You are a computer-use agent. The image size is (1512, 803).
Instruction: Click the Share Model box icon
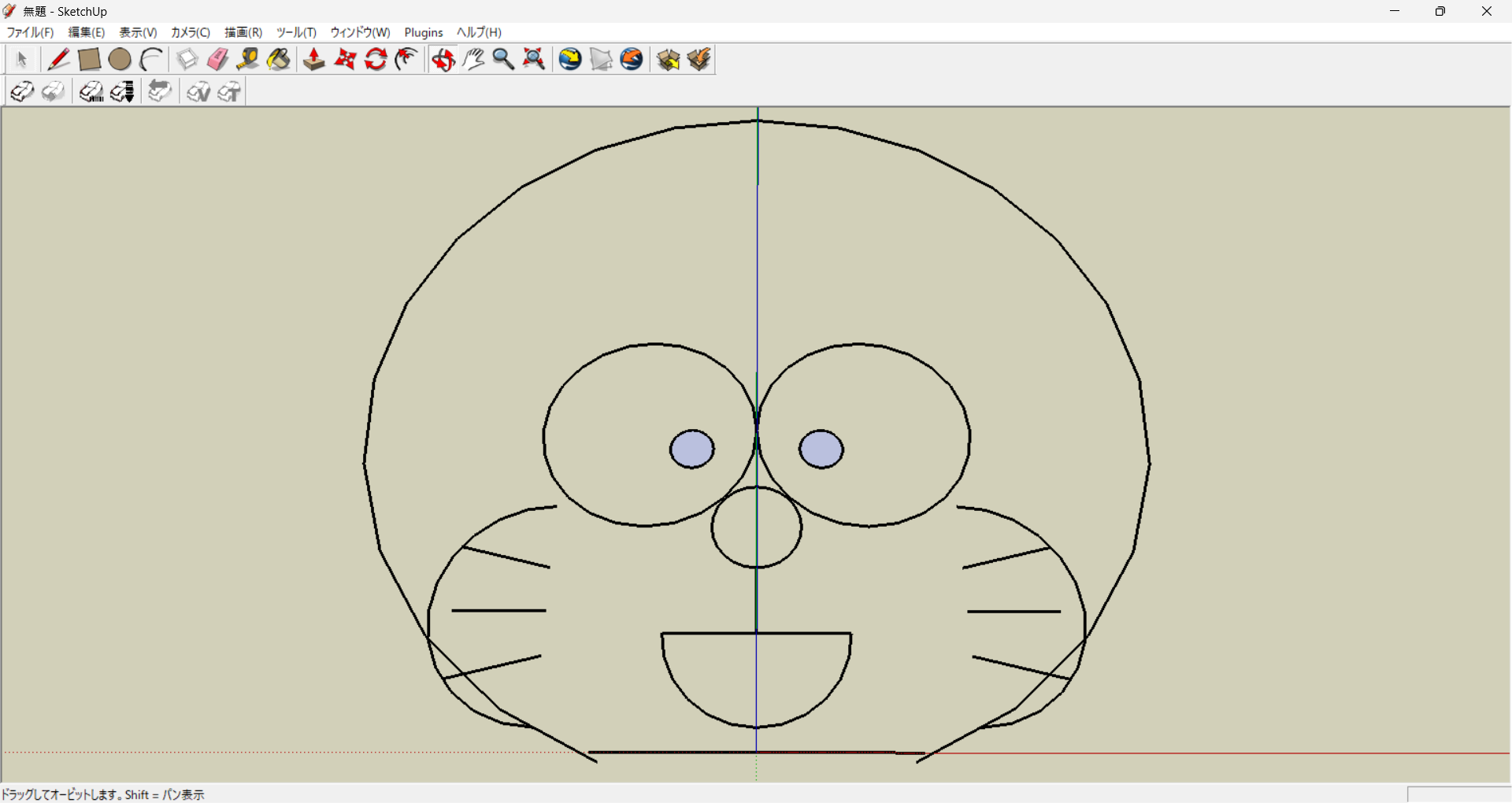click(x=699, y=59)
